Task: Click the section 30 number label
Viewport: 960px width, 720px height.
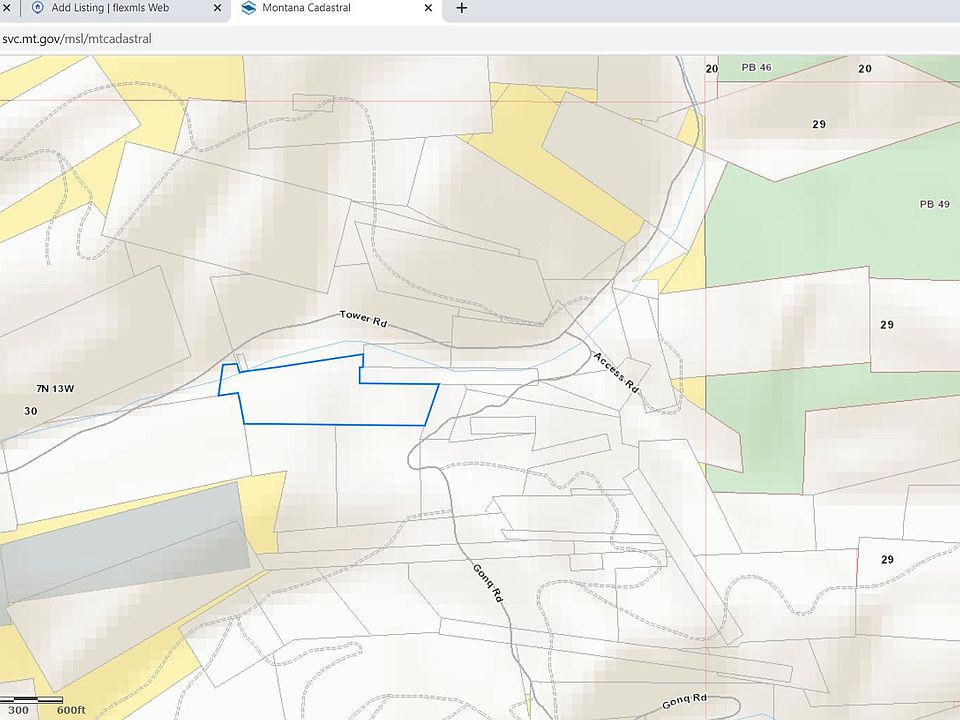Action: 31,411
